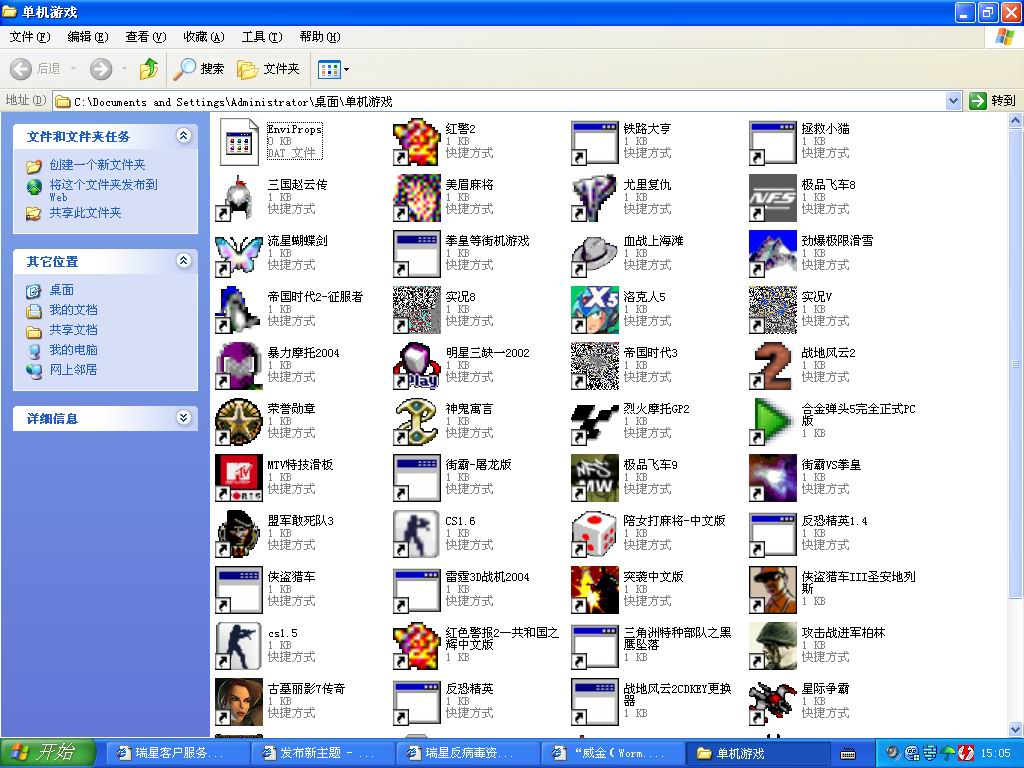Click 共享此文件夹 link

click(x=85, y=213)
